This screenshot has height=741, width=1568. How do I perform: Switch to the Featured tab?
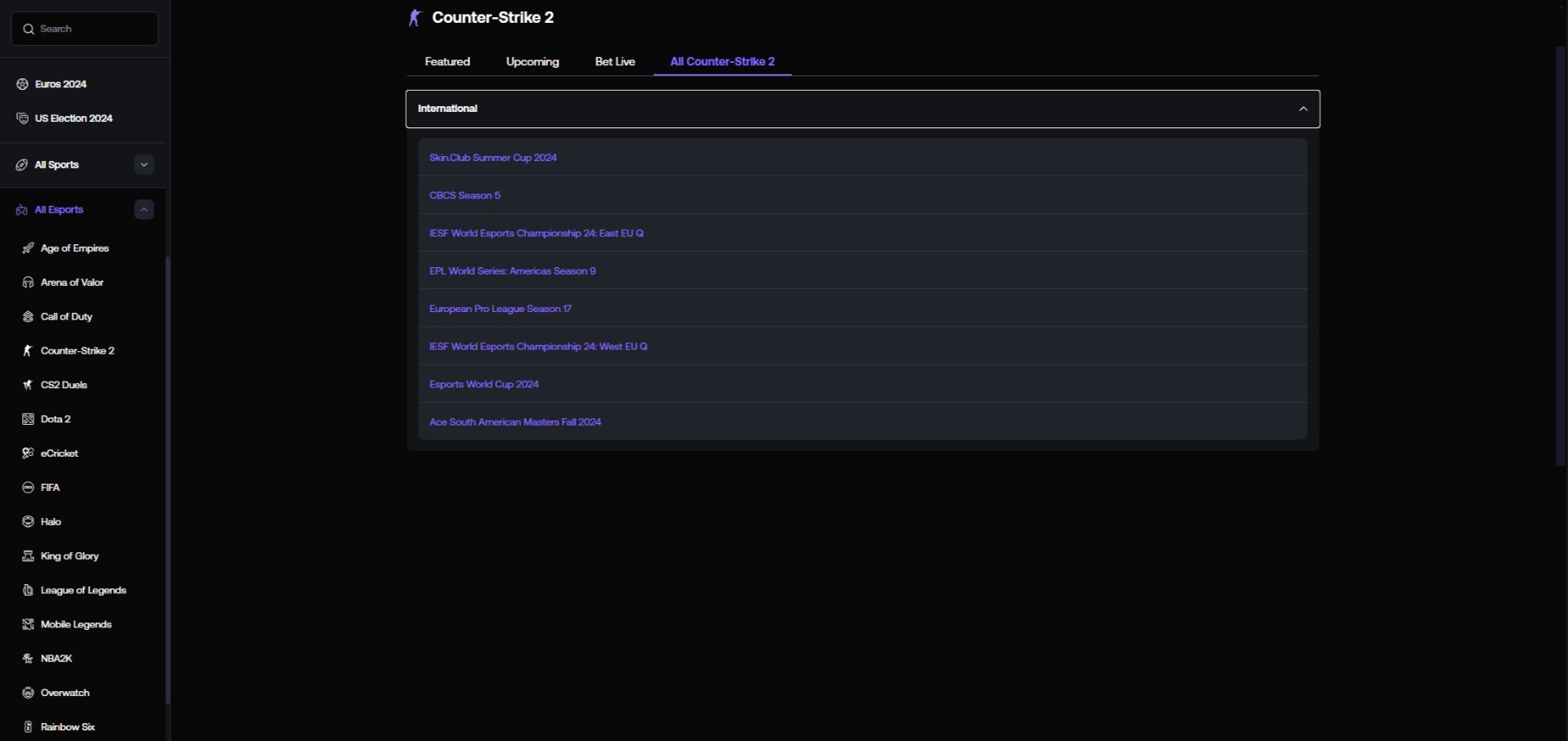pos(448,61)
